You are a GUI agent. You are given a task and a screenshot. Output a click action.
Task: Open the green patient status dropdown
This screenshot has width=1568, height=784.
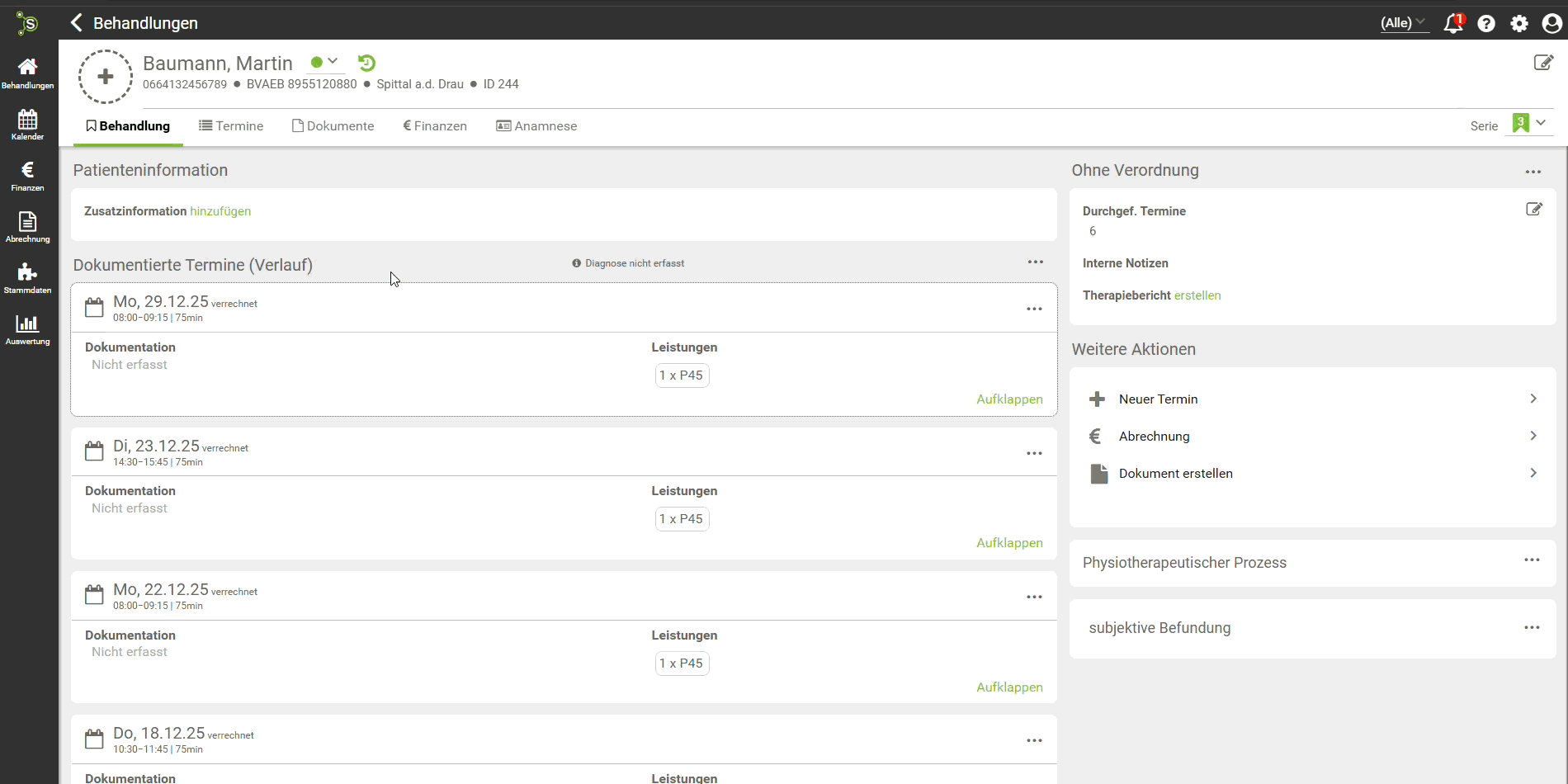click(x=324, y=62)
